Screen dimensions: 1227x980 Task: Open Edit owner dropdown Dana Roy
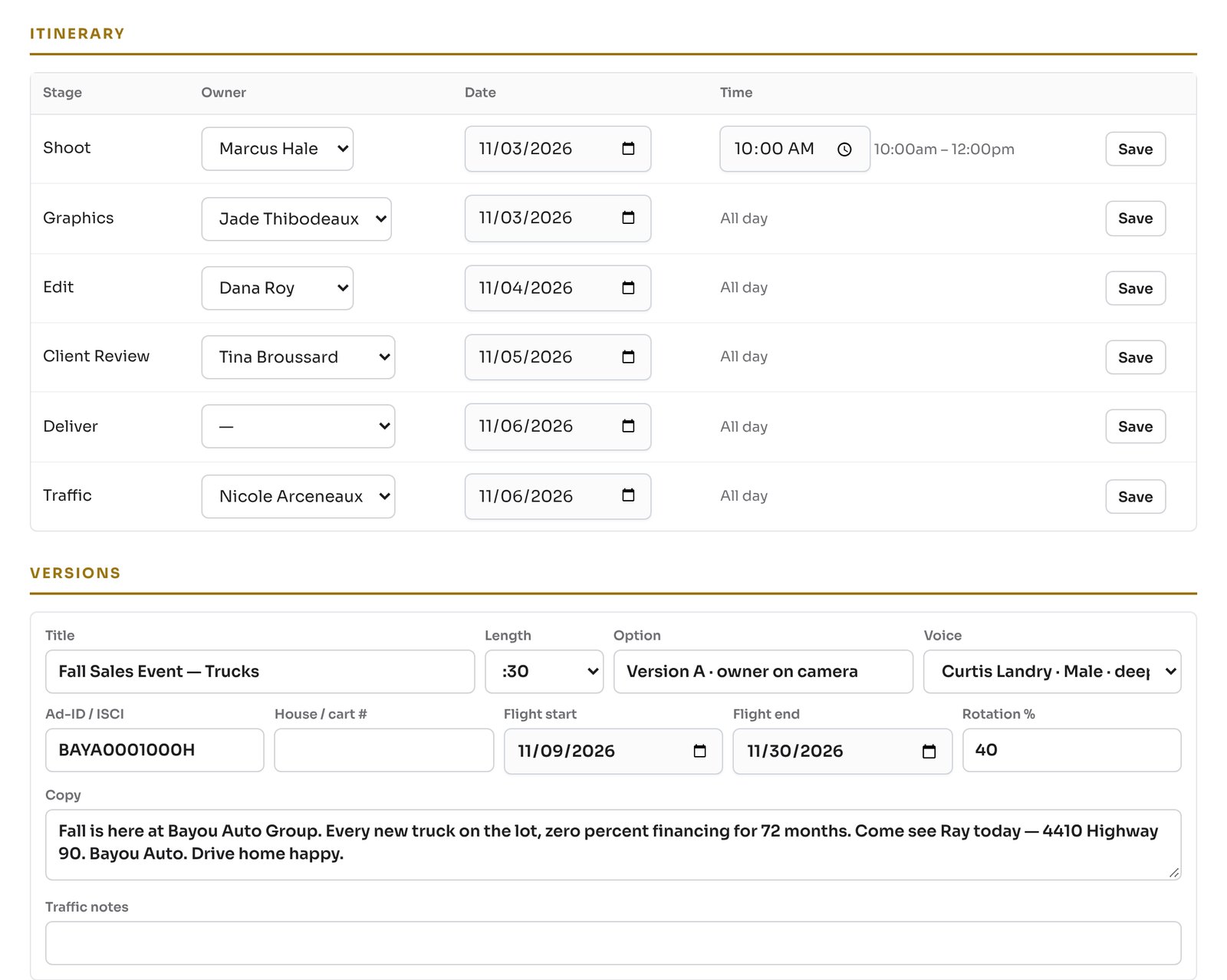pyautogui.click(x=278, y=288)
